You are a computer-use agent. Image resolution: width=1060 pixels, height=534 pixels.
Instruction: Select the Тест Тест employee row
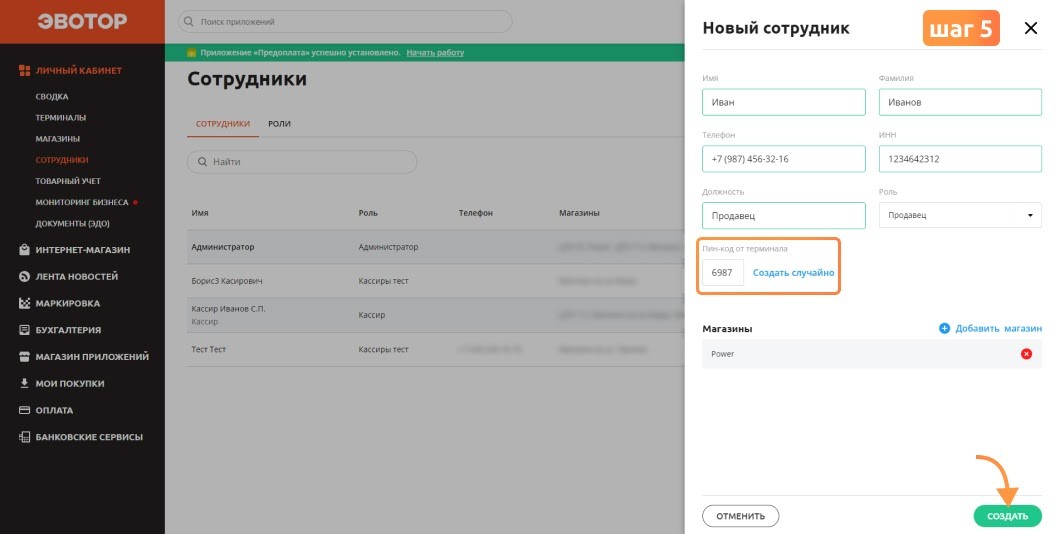pyautogui.click(x=435, y=349)
